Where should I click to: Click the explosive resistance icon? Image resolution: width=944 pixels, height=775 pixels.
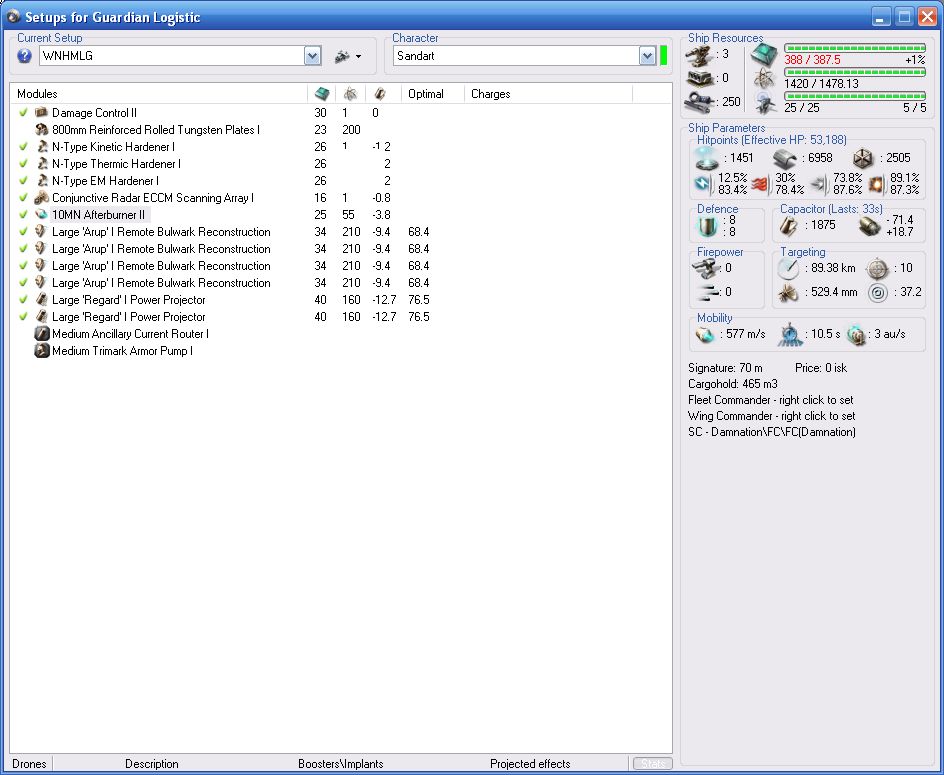coord(876,184)
